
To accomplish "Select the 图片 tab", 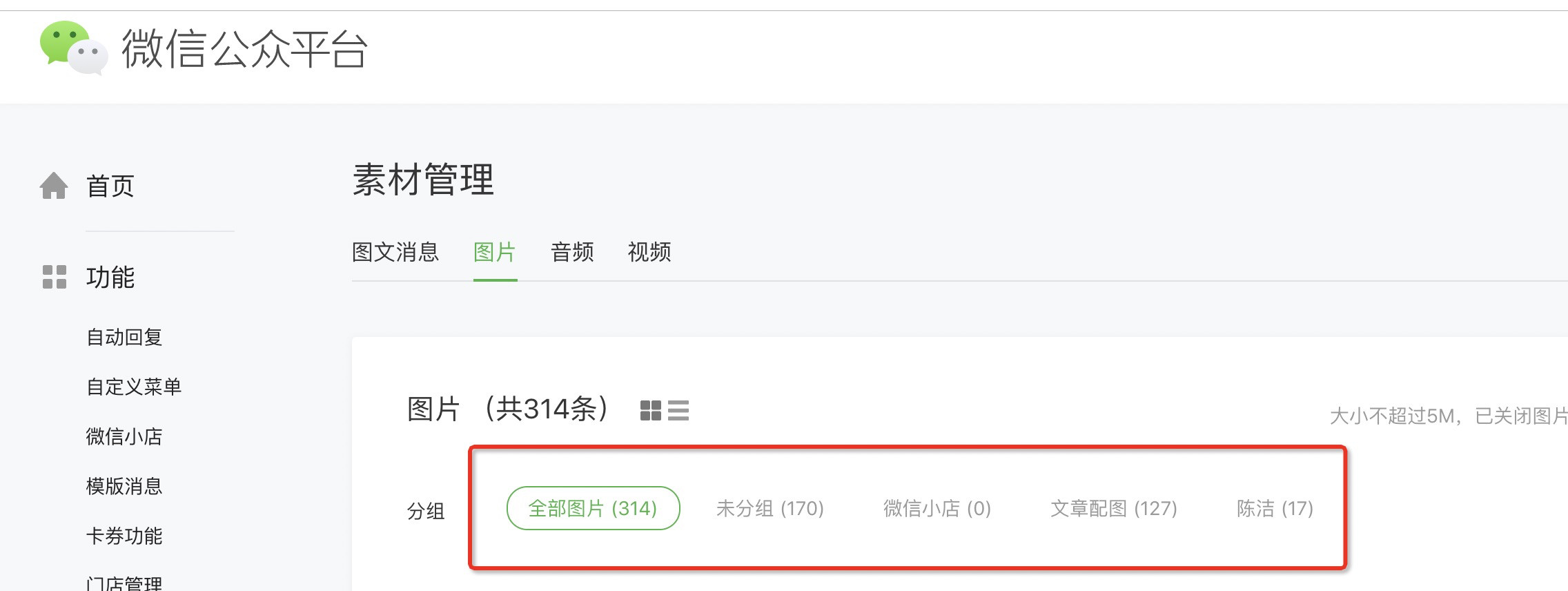I will tap(495, 252).
